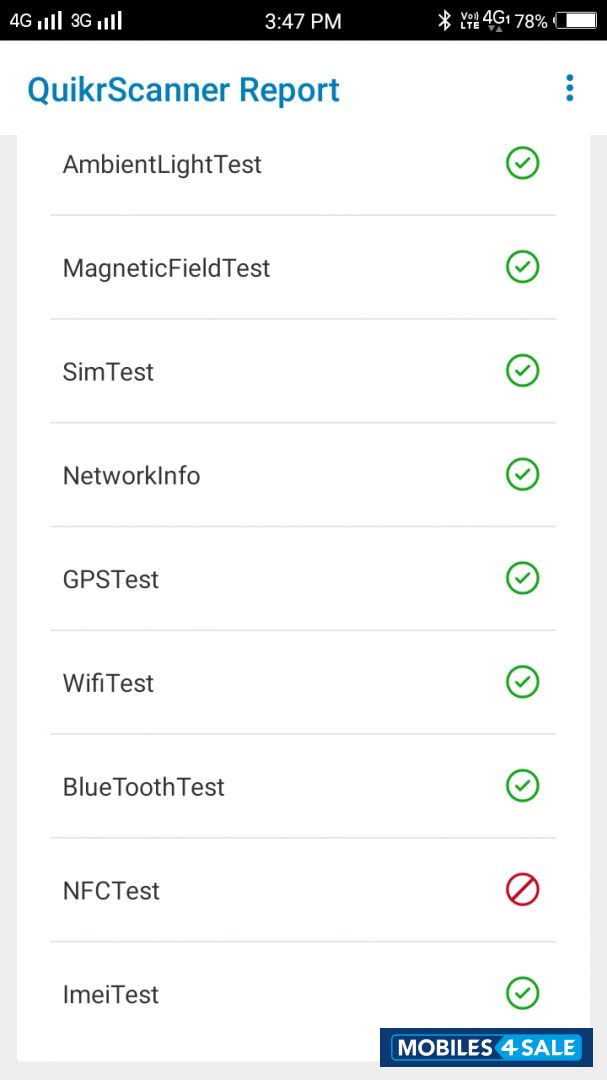
Task: Tap the NetworkInfo passed status icon
Action: point(522,474)
